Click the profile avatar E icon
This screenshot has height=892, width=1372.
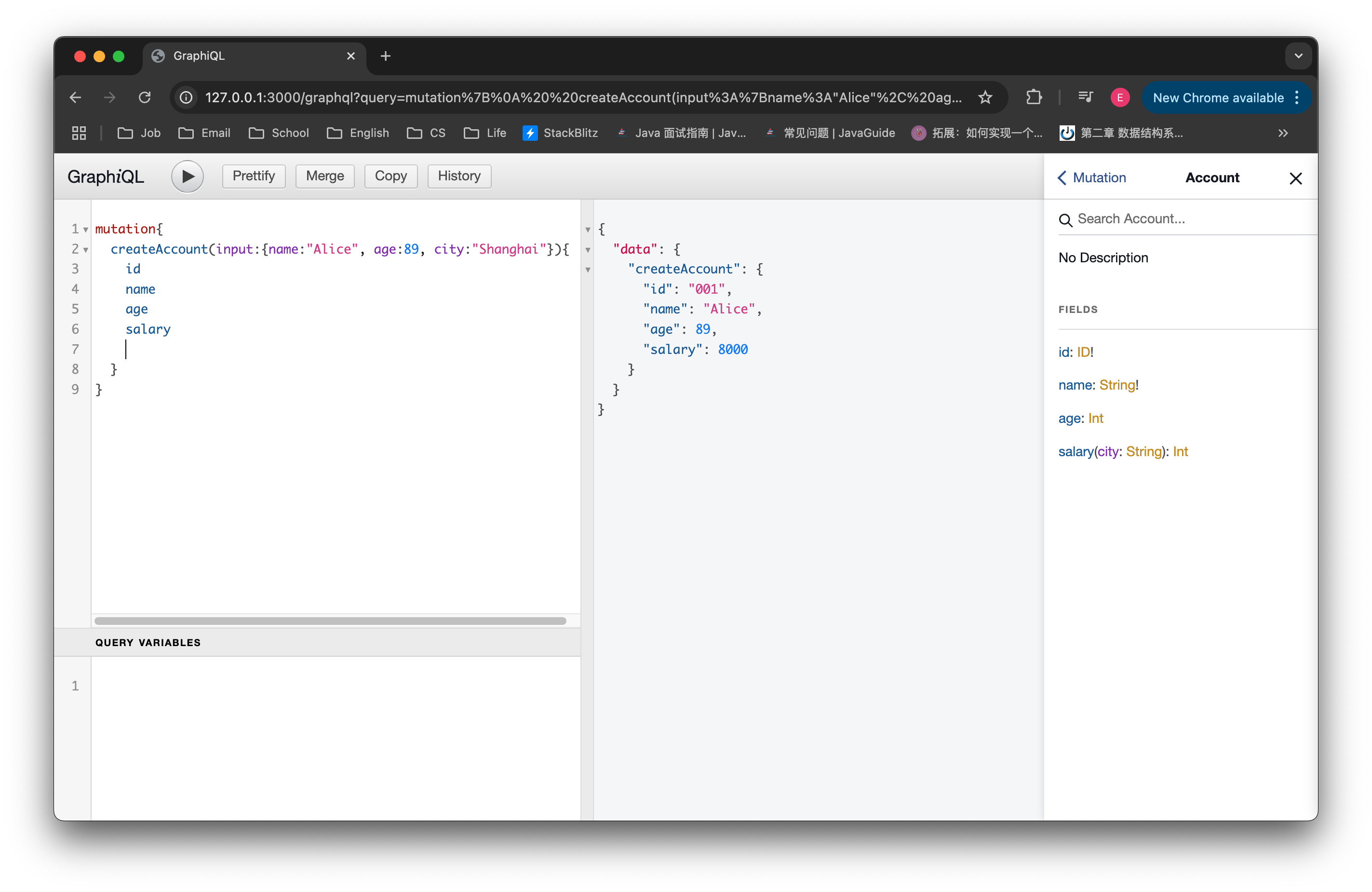coord(1119,97)
